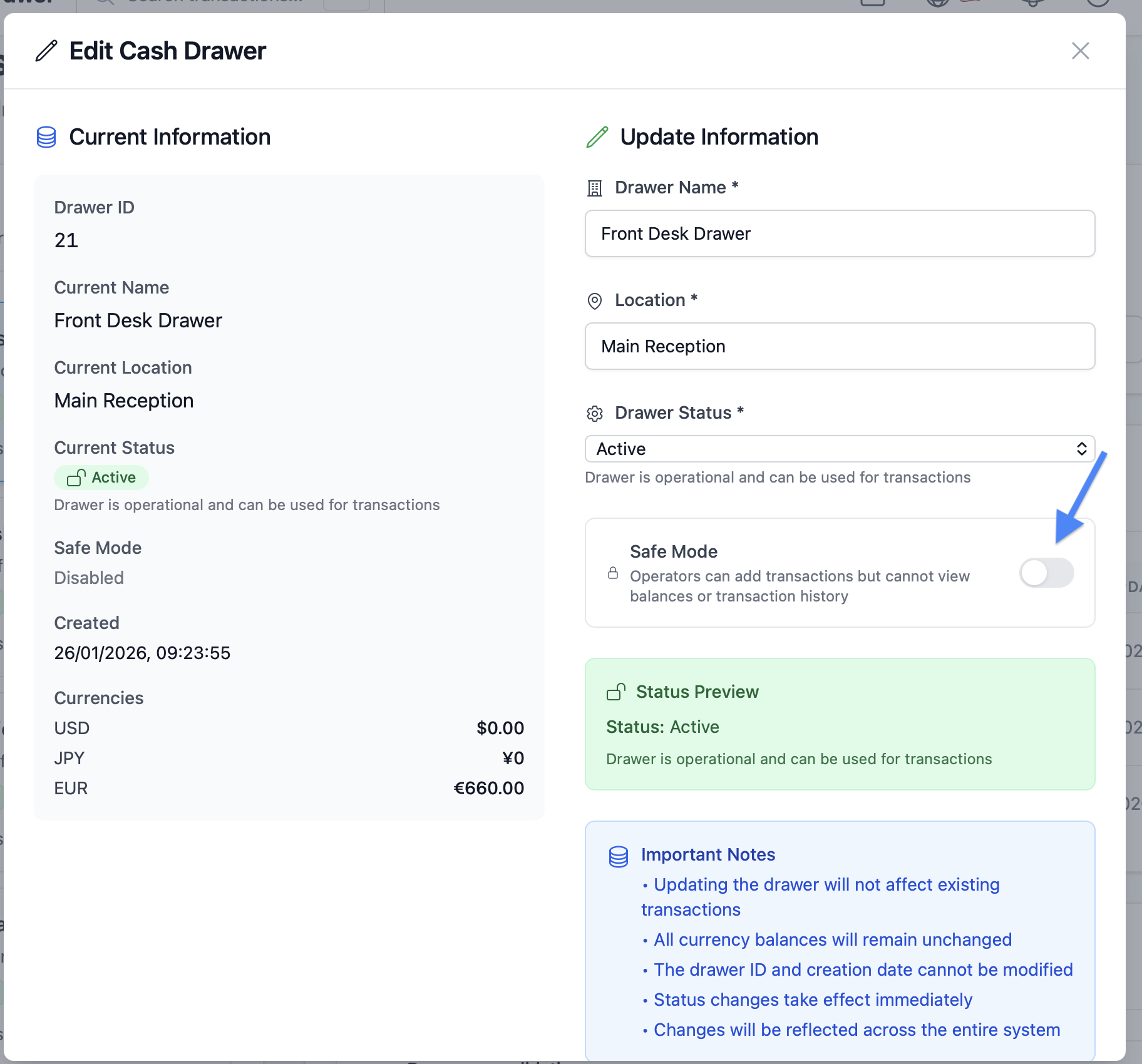The width and height of the screenshot is (1142, 1064).
Task: Enable the Safe Mode toggle switch
Action: point(1046,573)
